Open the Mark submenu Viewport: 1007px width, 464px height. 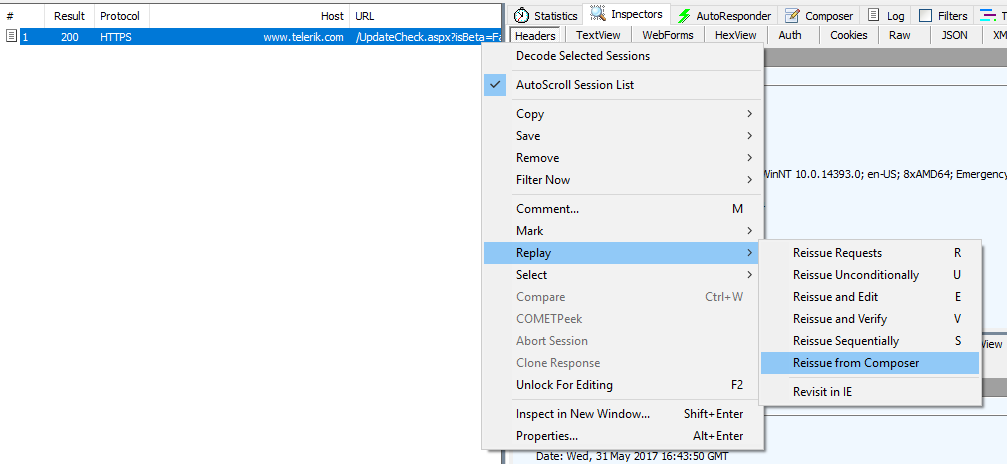[x=748, y=231]
